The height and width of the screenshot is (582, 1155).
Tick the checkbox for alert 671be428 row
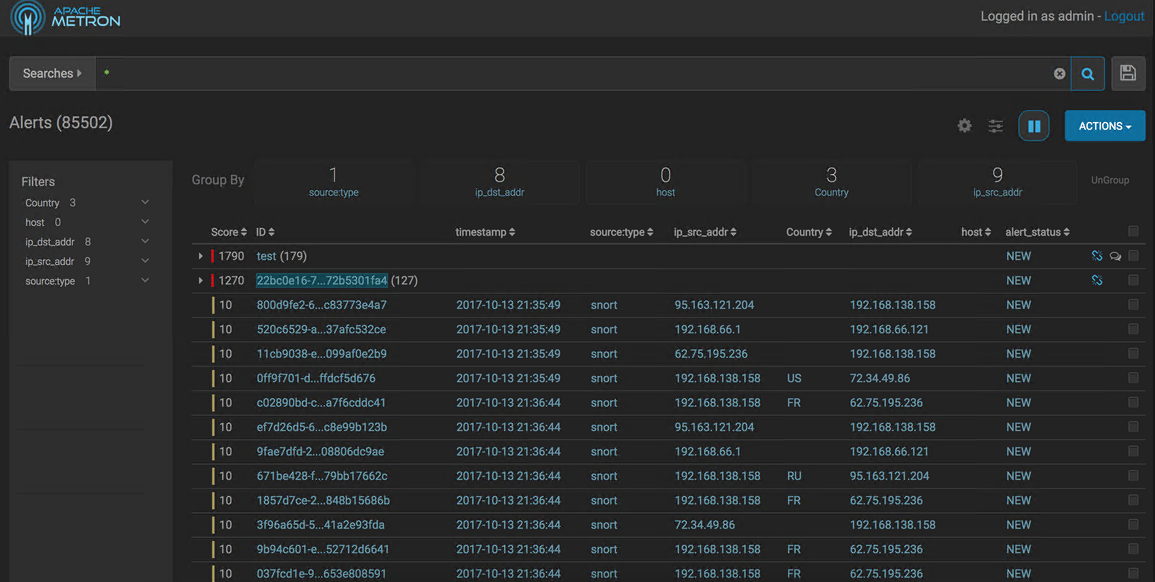pos(1133,476)
